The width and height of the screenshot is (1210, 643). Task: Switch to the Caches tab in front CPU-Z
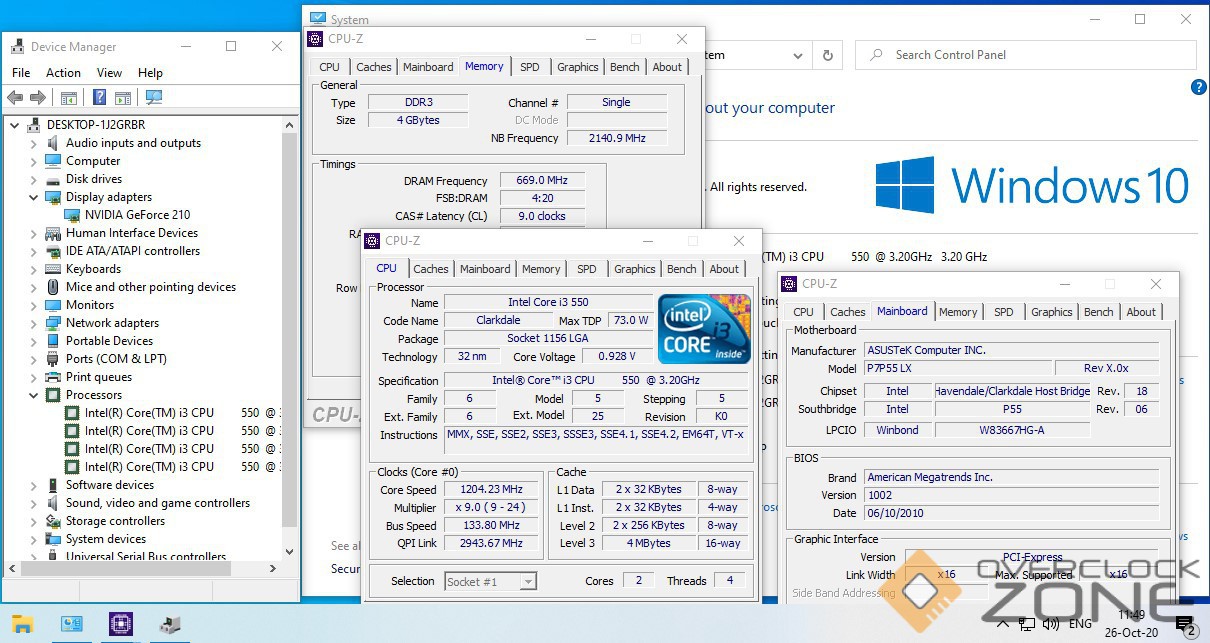coord(431,269)
